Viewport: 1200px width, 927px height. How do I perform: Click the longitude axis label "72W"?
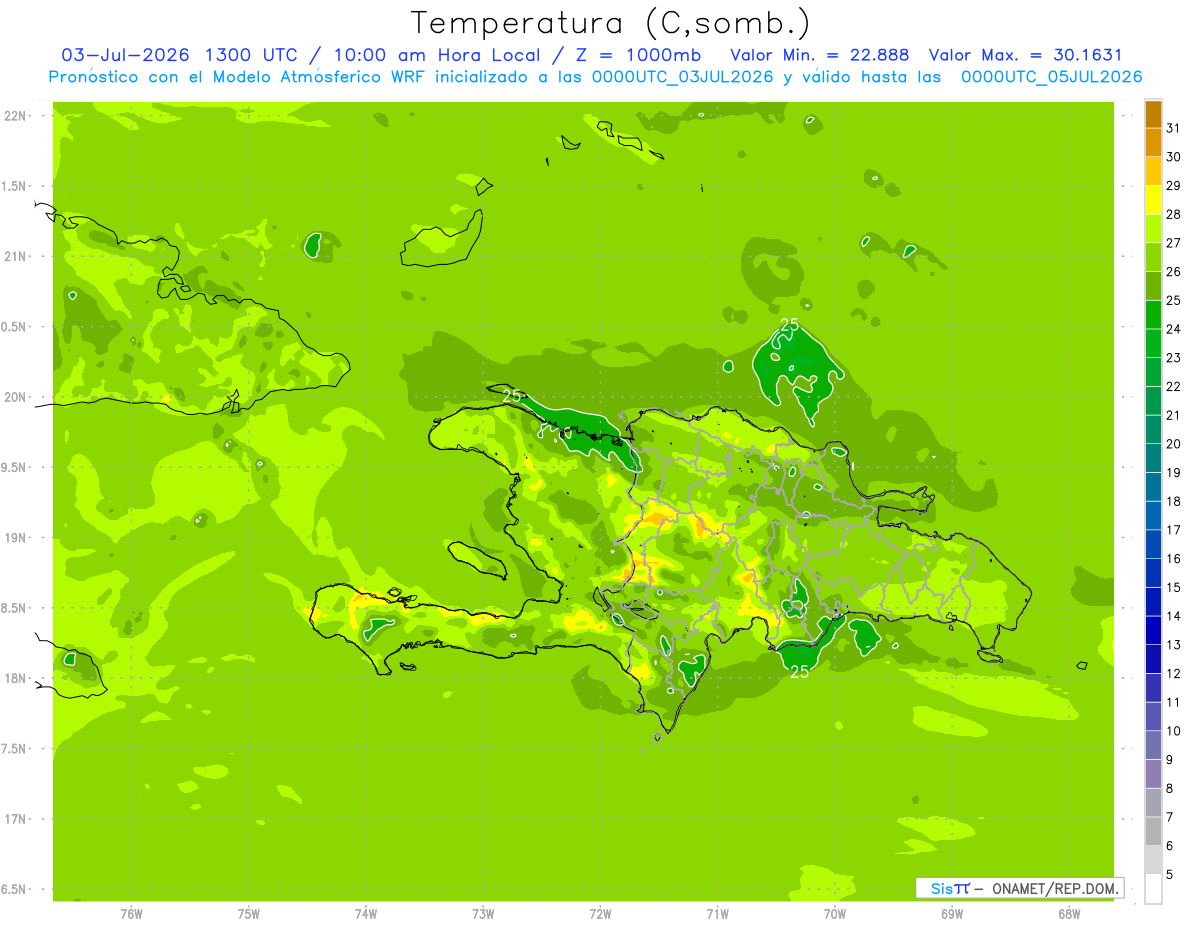point(600,914)
